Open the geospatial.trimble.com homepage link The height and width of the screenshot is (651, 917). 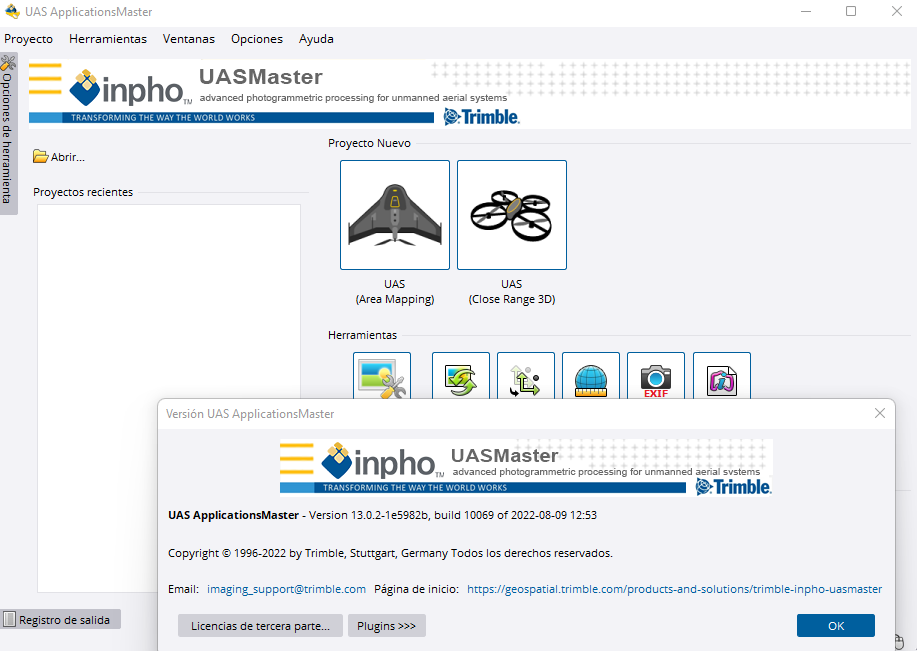pos(674,589)
